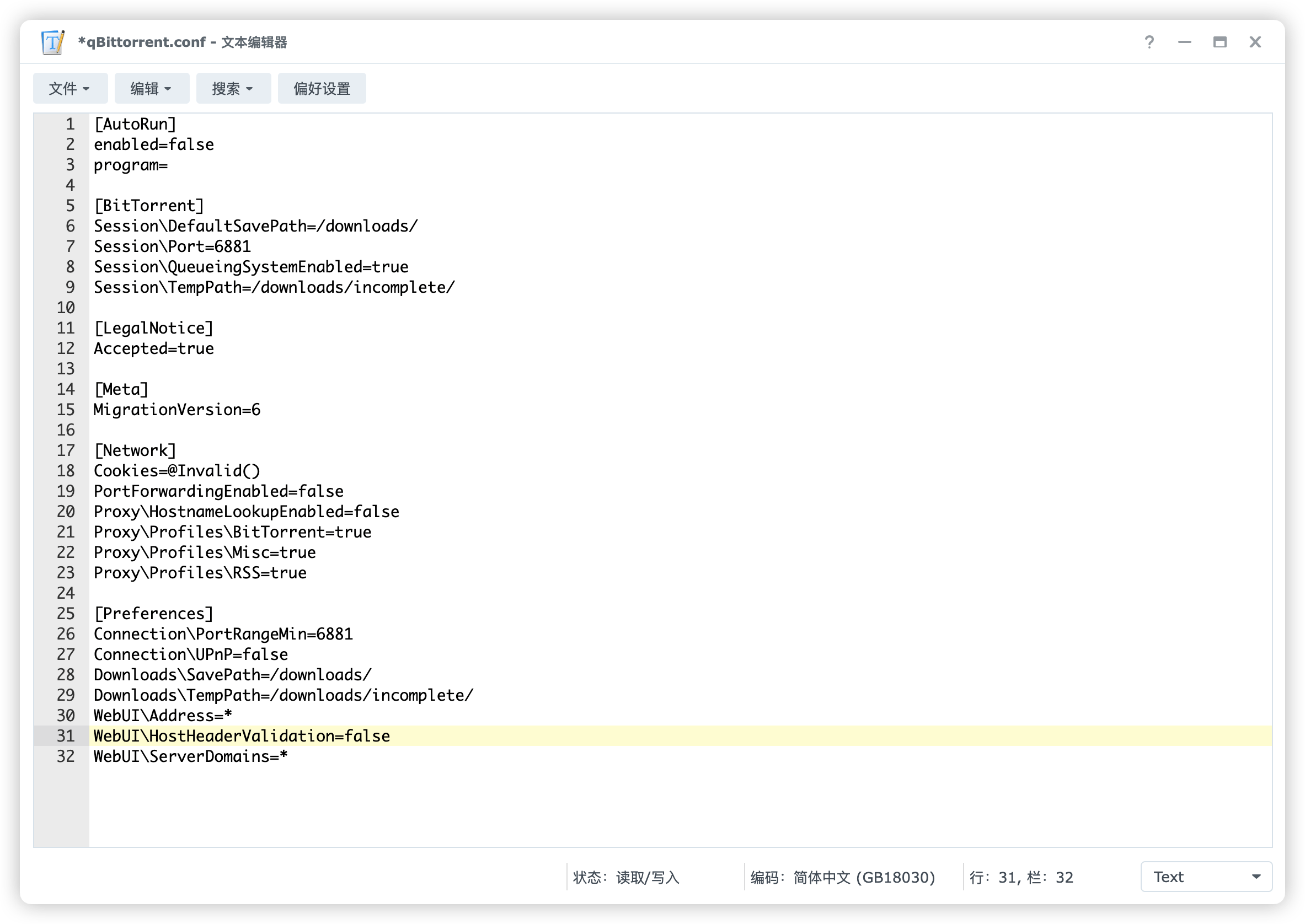The height and width of the screenshot is (924, 1305).
Task: Click the 行: 31, 栏: 32 position indicator
Action: [1021, 877]
